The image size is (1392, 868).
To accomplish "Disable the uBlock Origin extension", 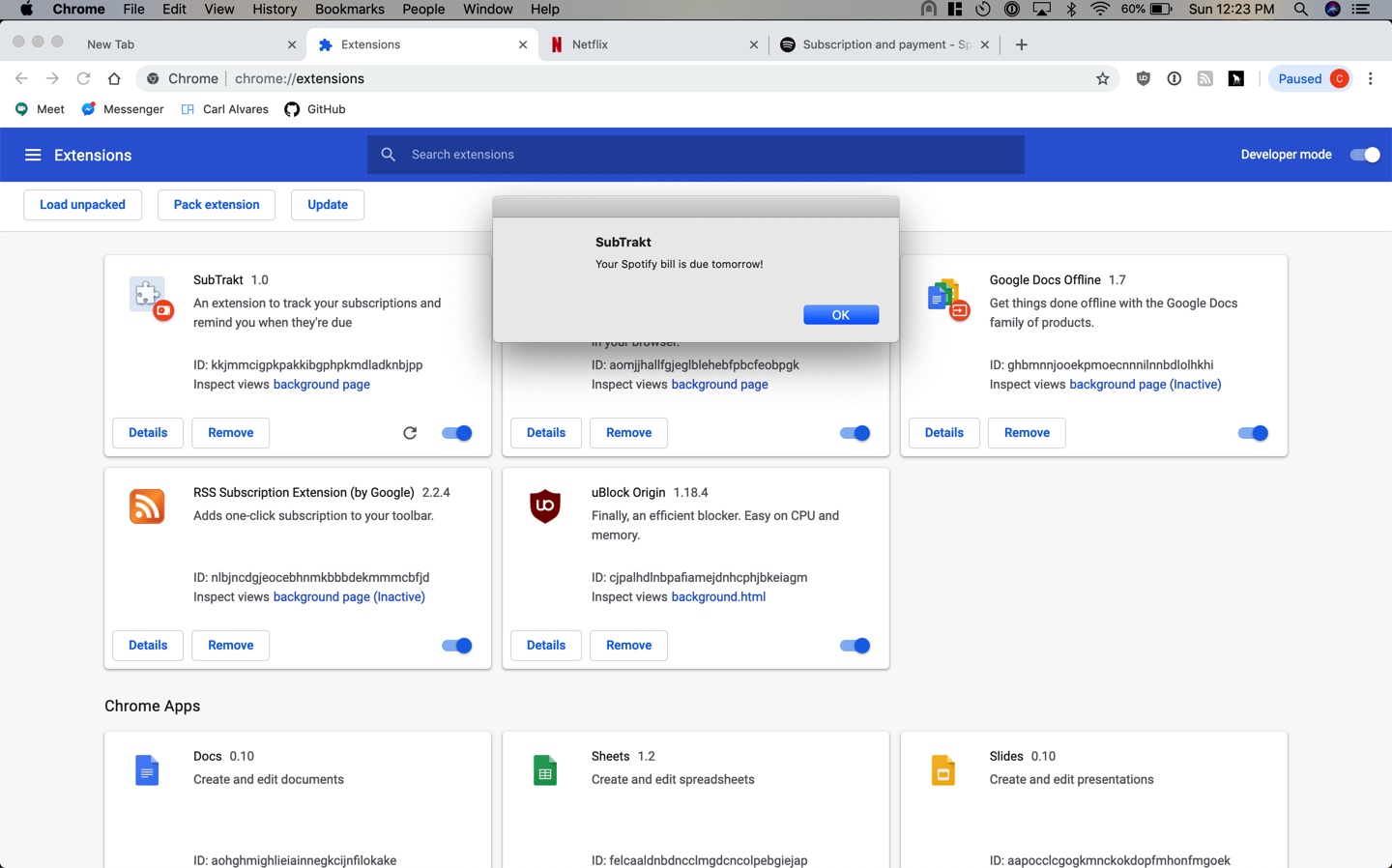I will click(x=855, y=646).
